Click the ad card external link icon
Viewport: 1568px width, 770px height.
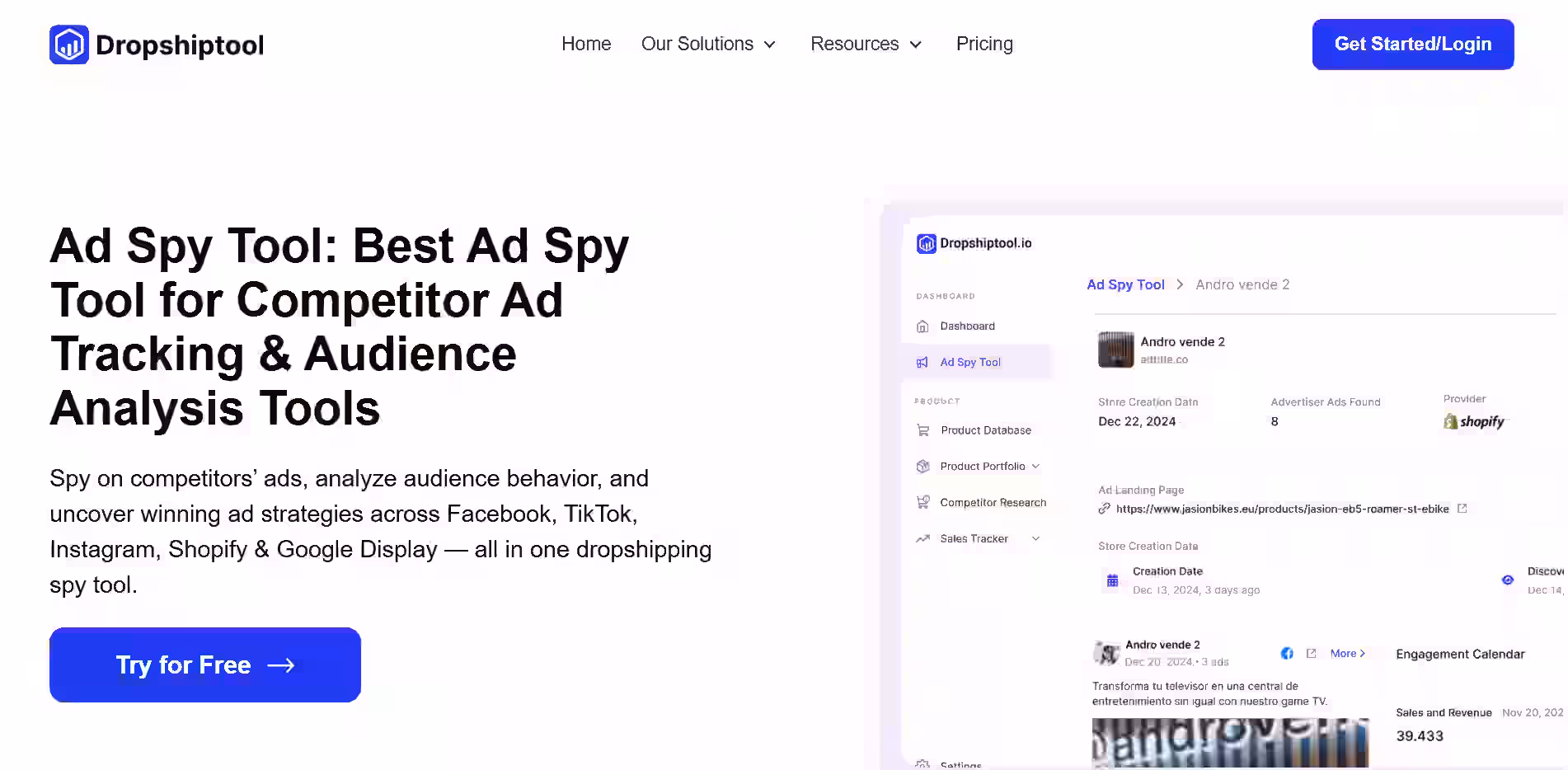pyautogui.click(x=1311, y=654)
